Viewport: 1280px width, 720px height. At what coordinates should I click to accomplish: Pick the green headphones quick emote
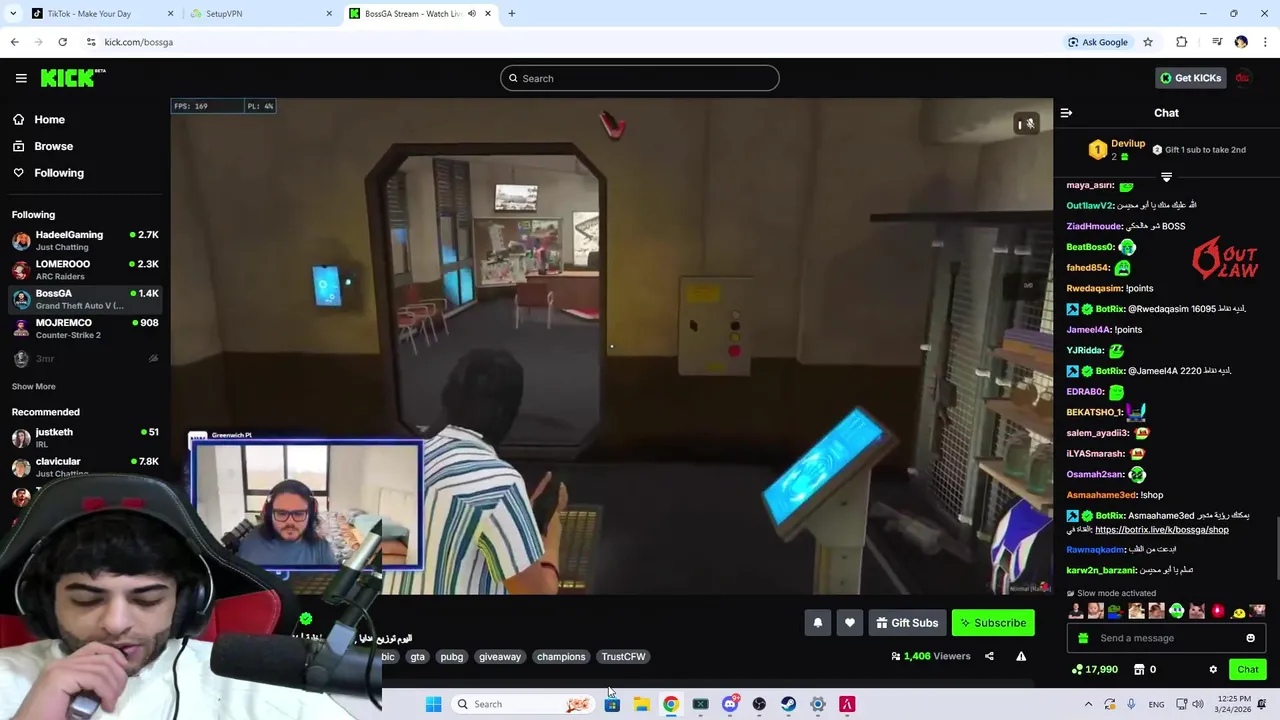1177,611
